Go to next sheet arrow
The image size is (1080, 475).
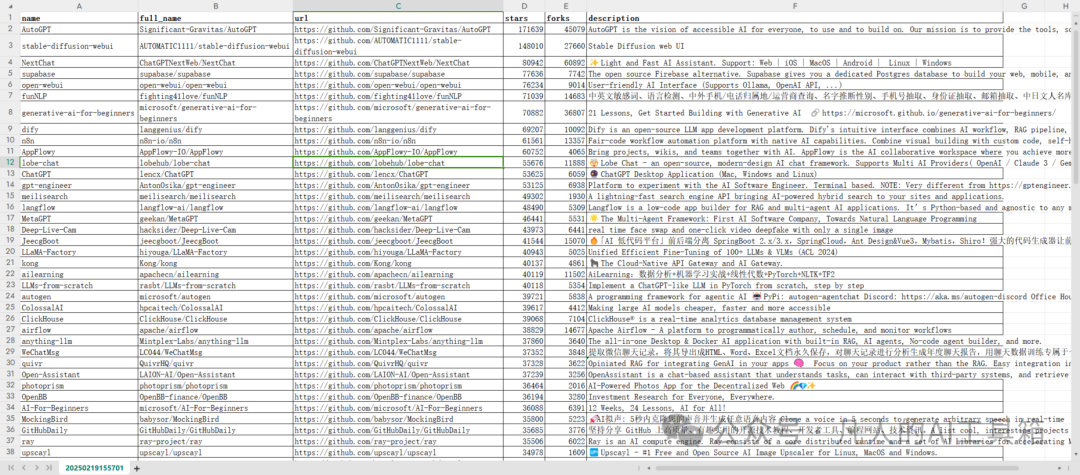point(36,467)
